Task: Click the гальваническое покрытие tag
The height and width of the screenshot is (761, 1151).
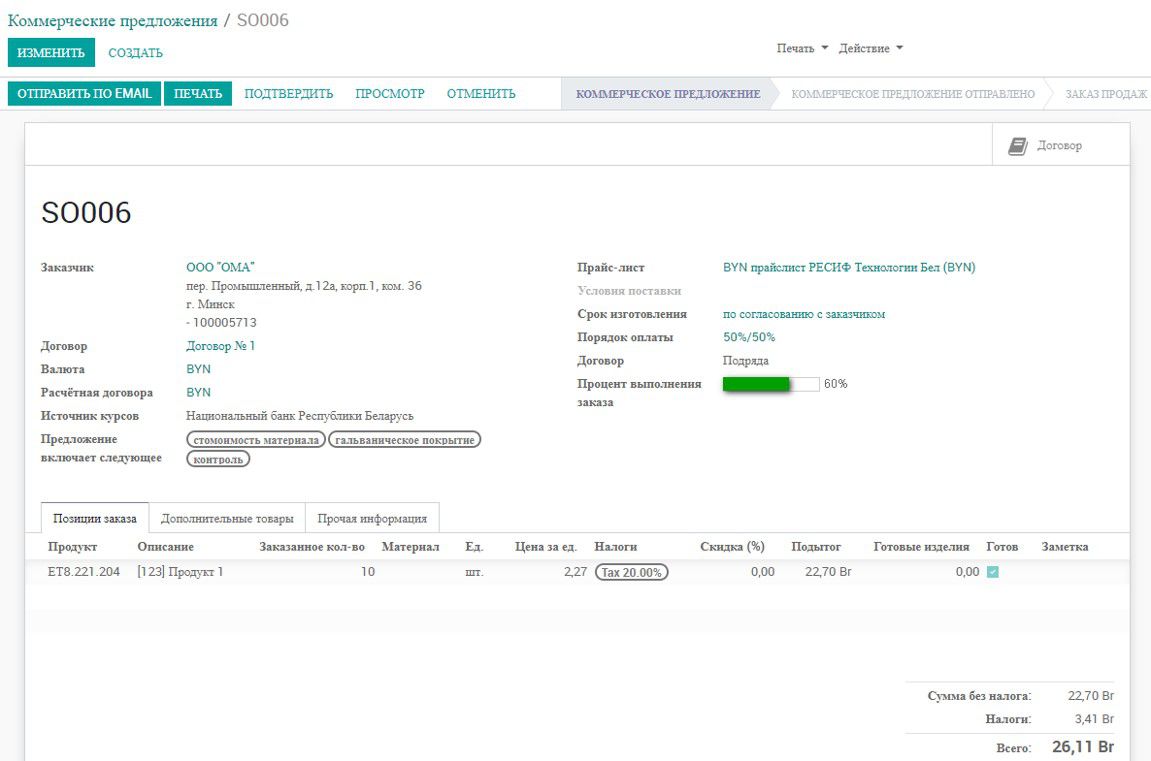Action: 406,438
